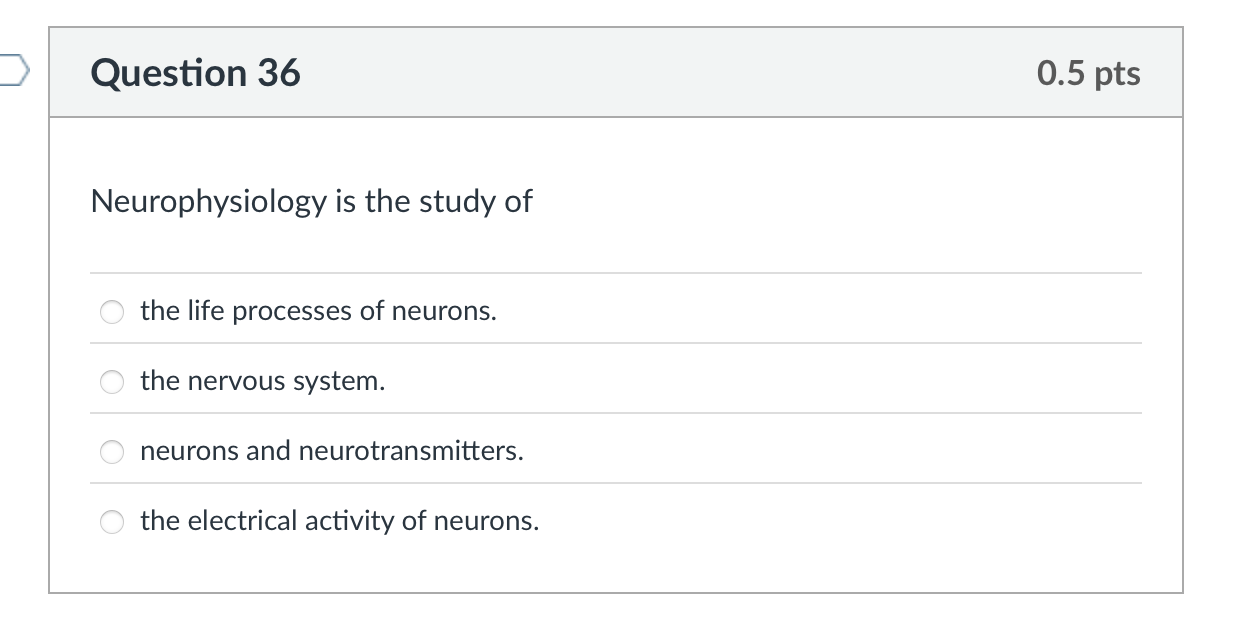Click the answer text 'the electrical activity of neurons.'
The width and height of the screenshot is (1258, 618).
point(339,521)
